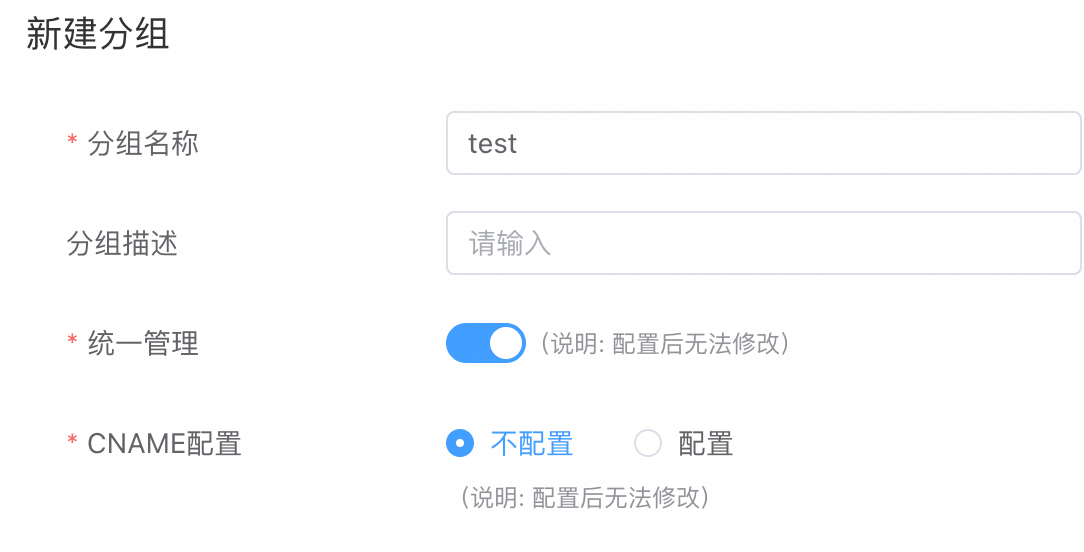Click the 分组名称 field label

(x=143, y=143)
